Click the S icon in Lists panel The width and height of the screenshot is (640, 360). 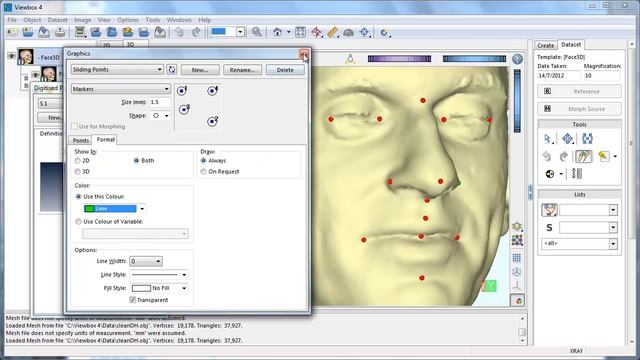coord(549,228)
